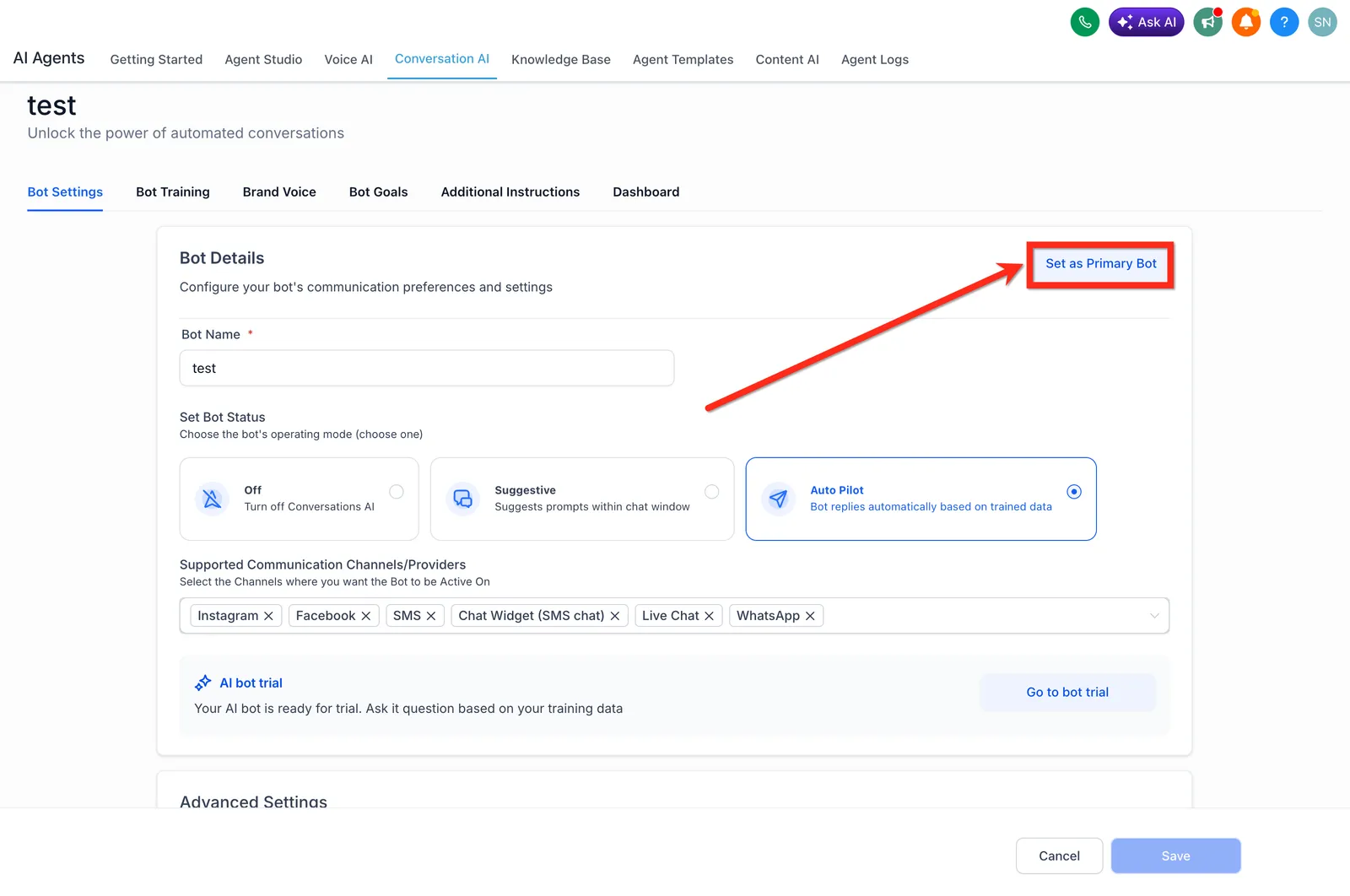Click the Auto Pilot paper plane icon
This screenshot has height=896, width=1350.
point(778,499)
